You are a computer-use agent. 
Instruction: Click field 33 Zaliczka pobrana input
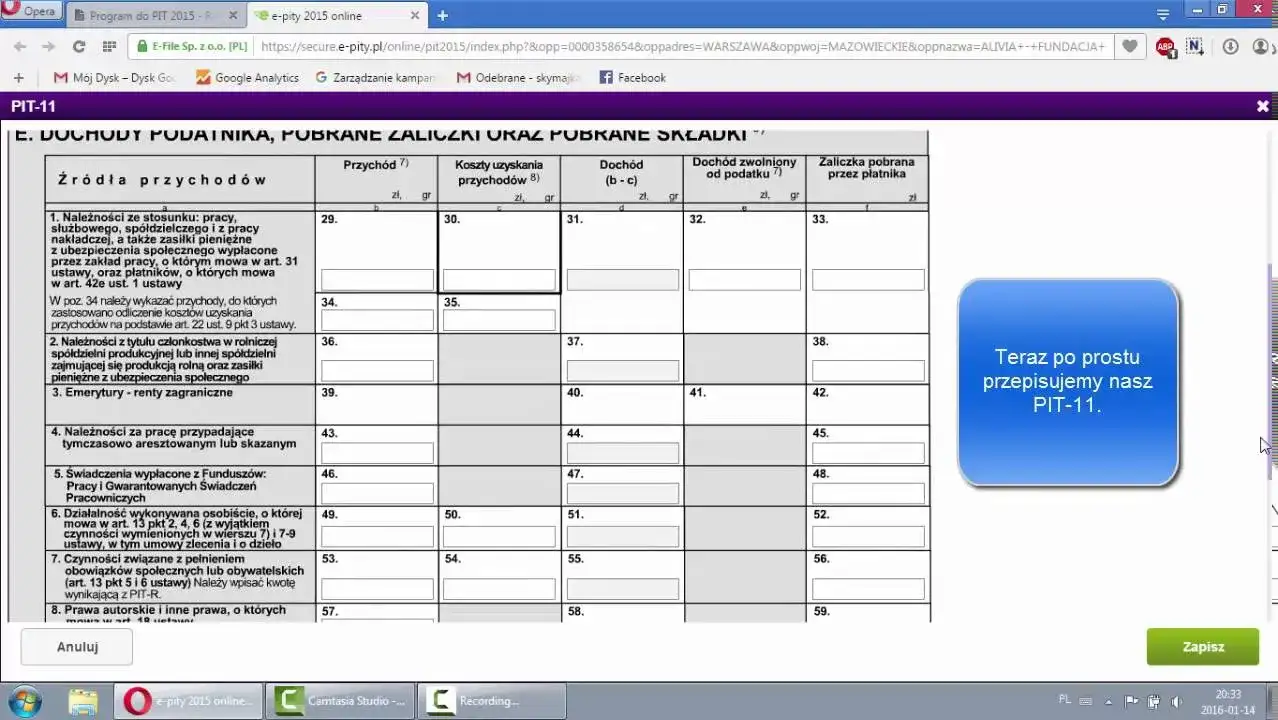(x=867, y=280)
